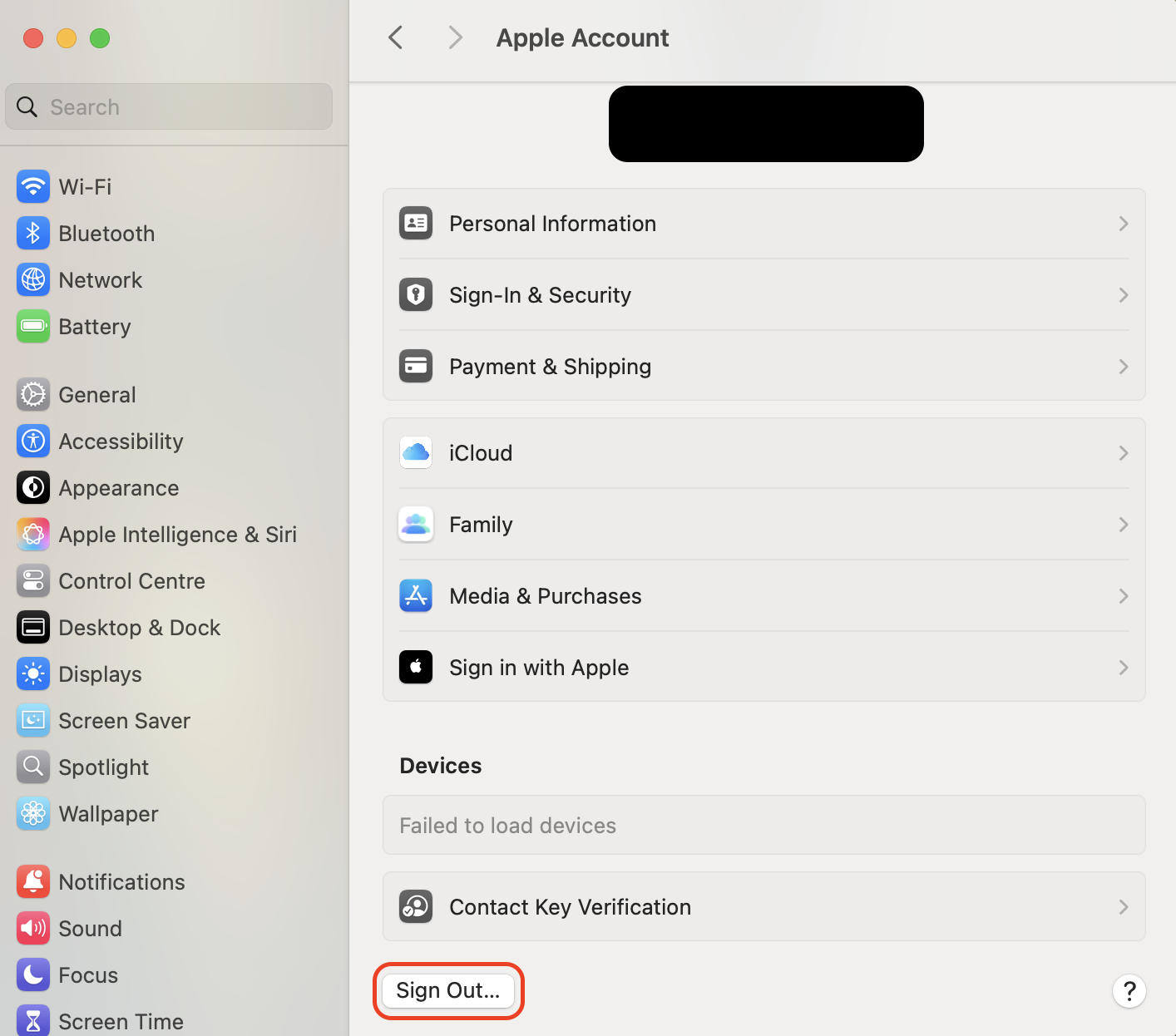Click the Control Centre icon
Image resolution: width=1176 pixels, height=1036 pixels.
coord(33,581)
